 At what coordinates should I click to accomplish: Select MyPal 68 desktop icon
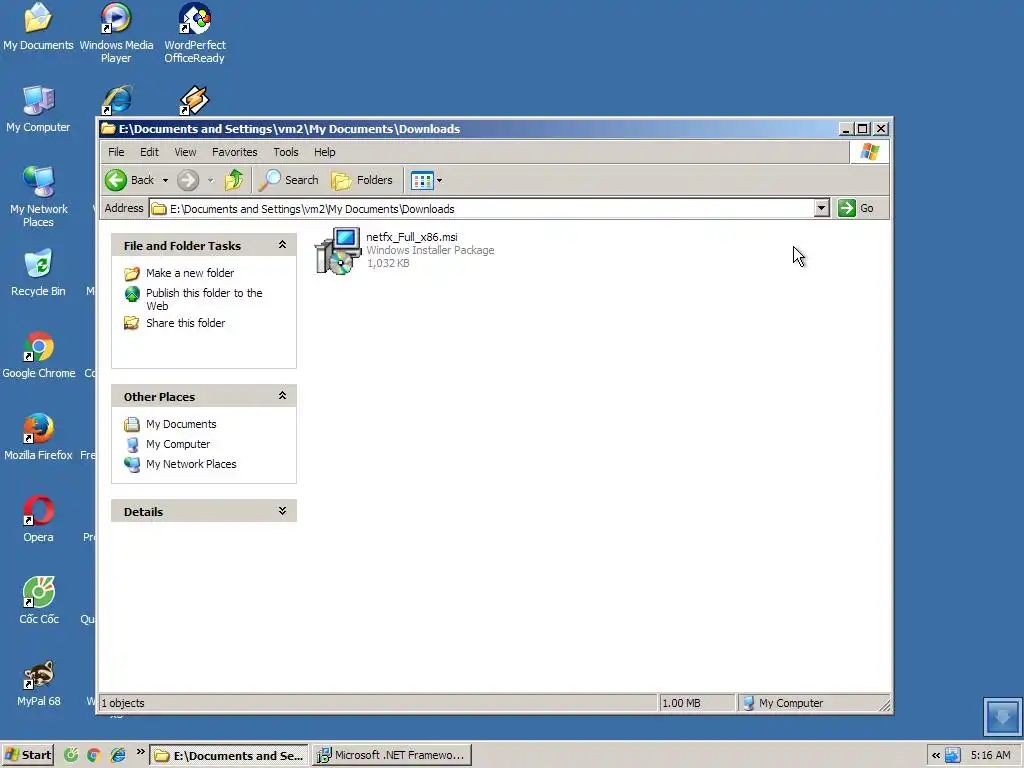coord(39,684)
